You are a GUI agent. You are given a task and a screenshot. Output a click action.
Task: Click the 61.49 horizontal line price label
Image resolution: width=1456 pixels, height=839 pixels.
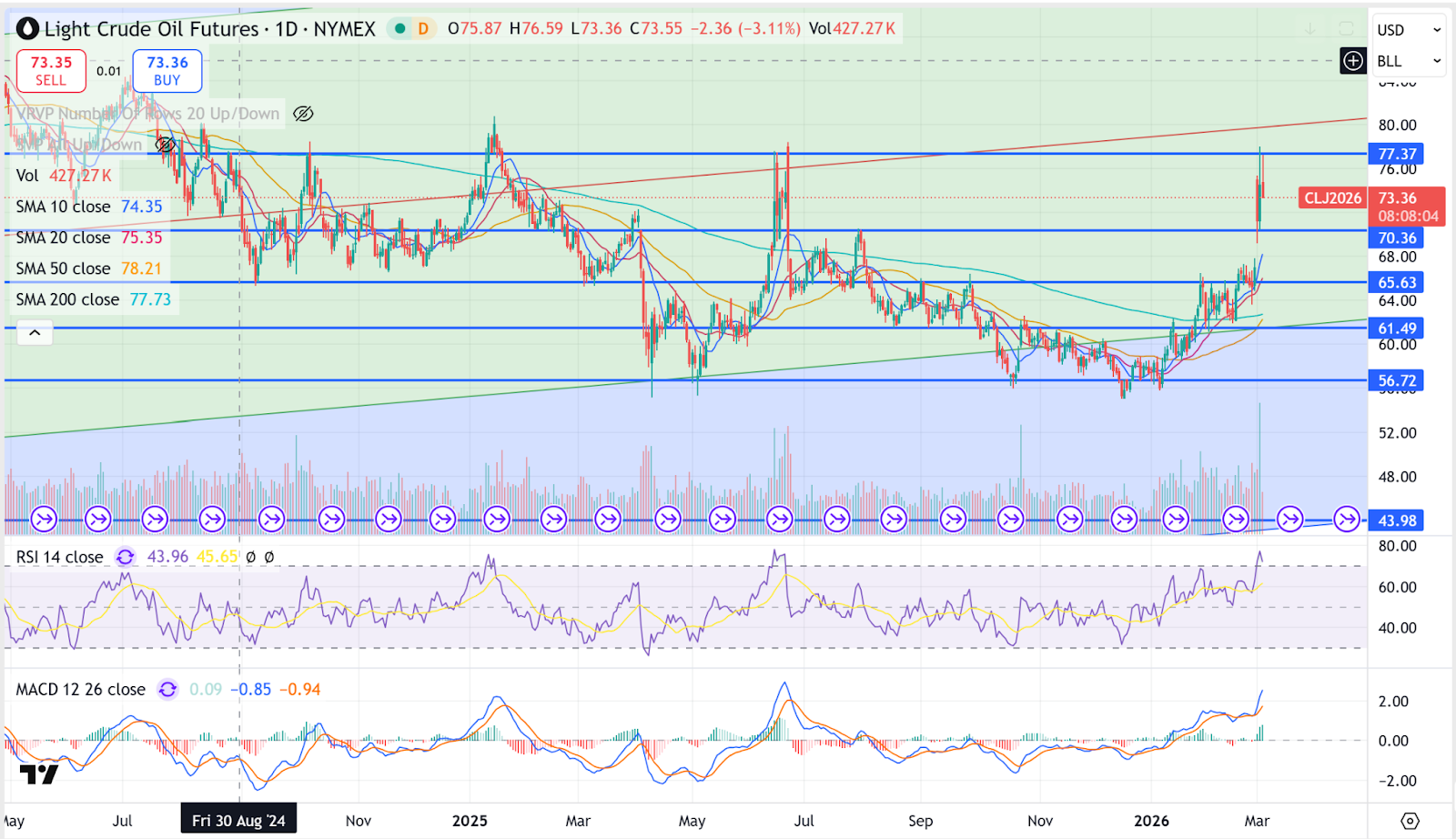click(1397, 329)
